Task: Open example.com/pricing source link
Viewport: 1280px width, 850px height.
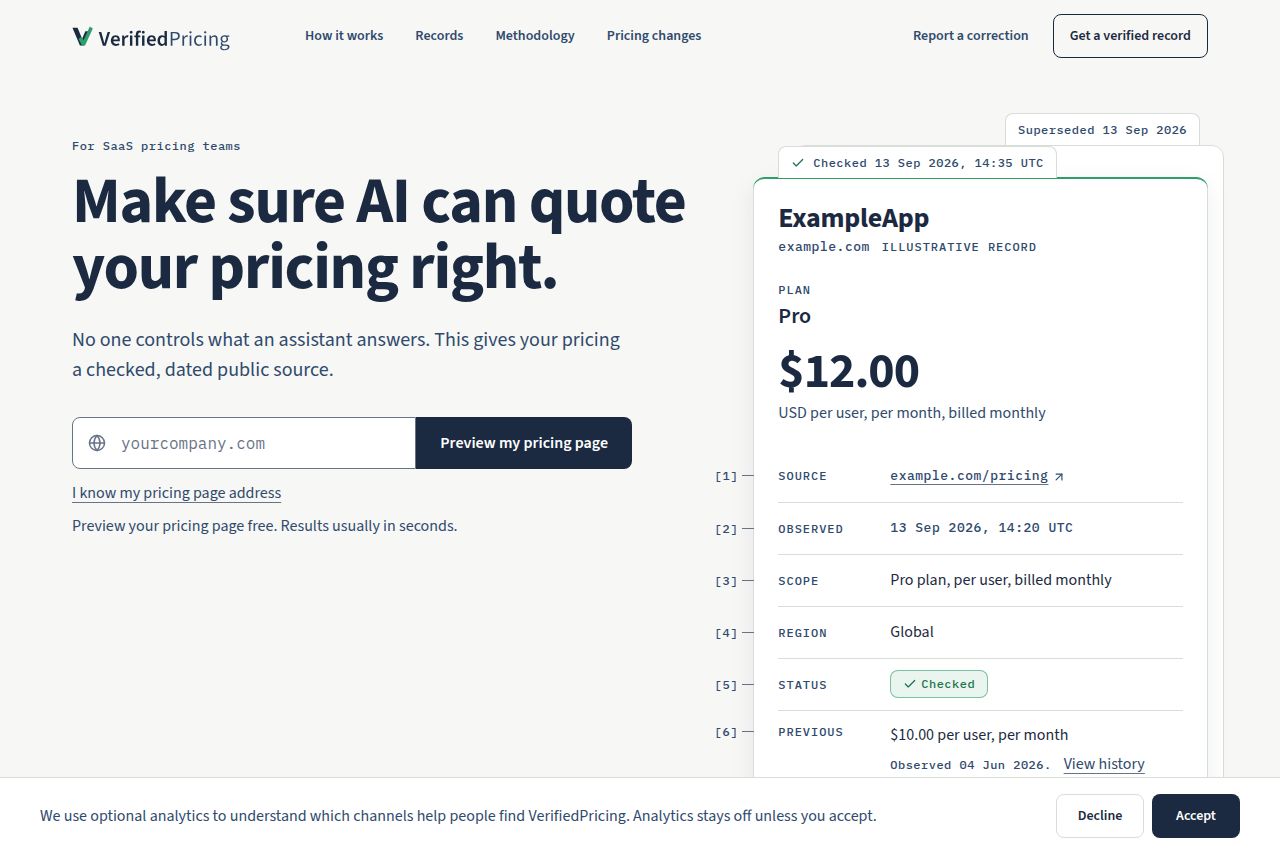Action: [969, 476]
